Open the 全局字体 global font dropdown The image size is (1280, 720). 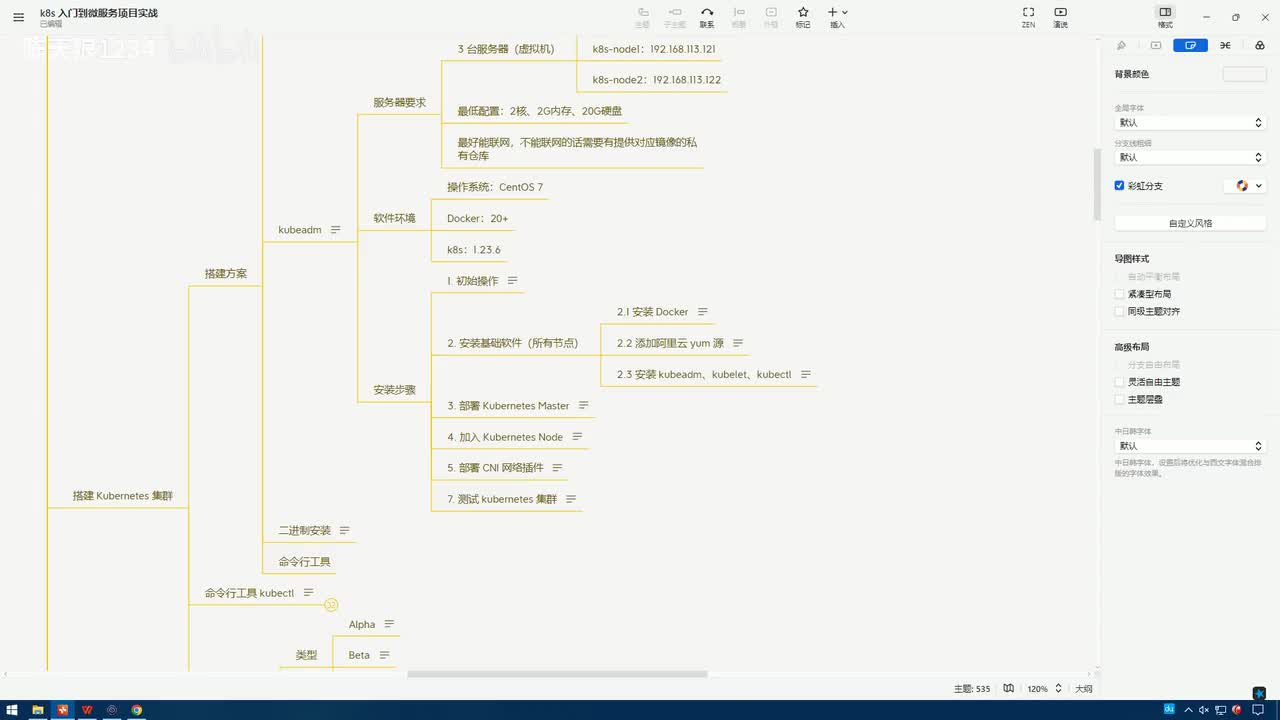pyautogui.click(x=1190, y=122)
